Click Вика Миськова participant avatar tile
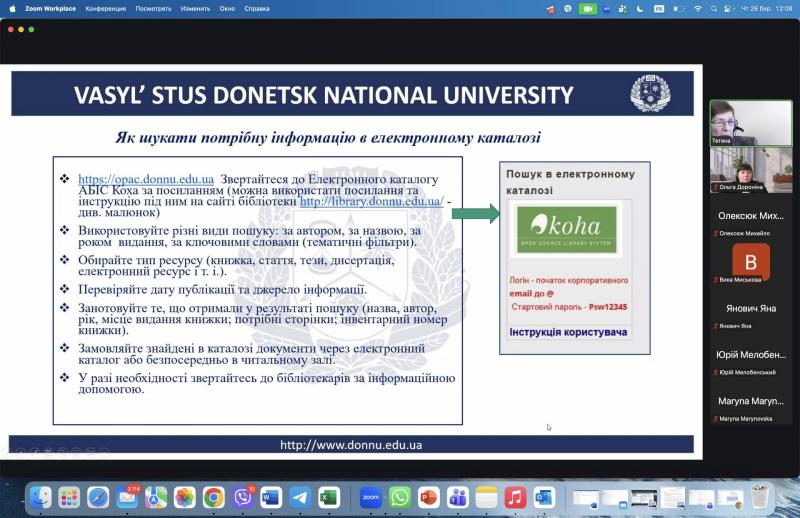The image size is (800, 518). coord(750,262)
